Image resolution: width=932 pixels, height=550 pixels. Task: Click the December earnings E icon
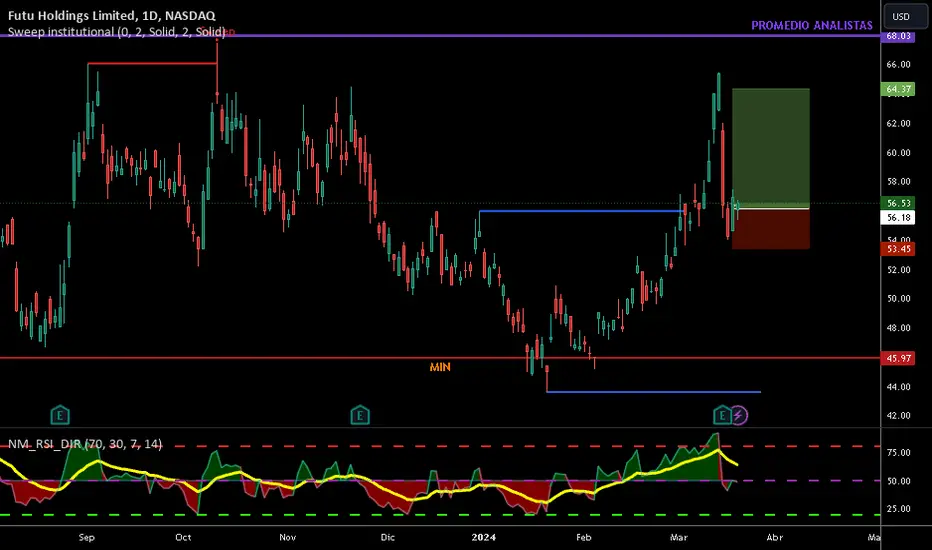360,415
